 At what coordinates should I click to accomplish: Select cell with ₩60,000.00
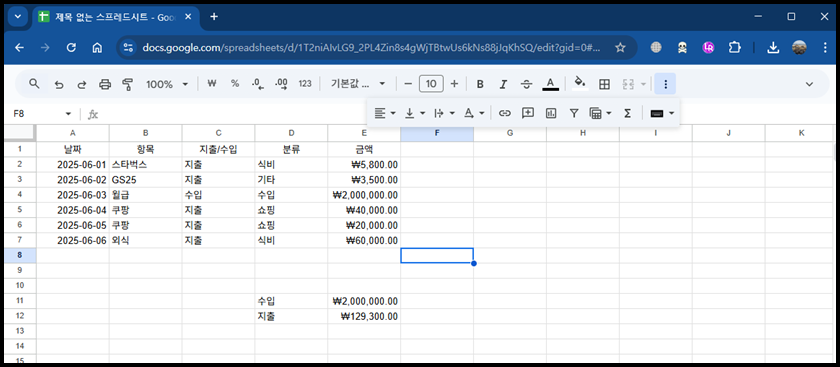coord(364,241)
